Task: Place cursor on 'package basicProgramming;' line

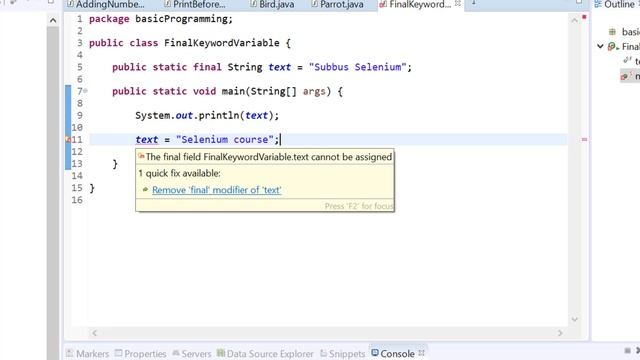Action: 161,19
